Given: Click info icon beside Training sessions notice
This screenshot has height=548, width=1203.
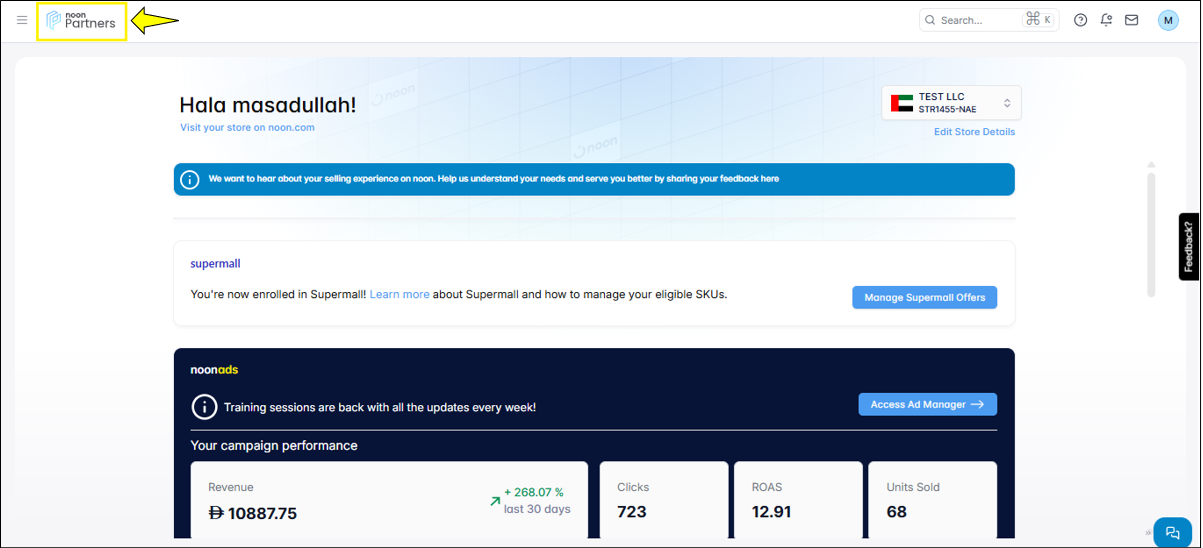Looking at the screenshot, I should tap(204, 407).
